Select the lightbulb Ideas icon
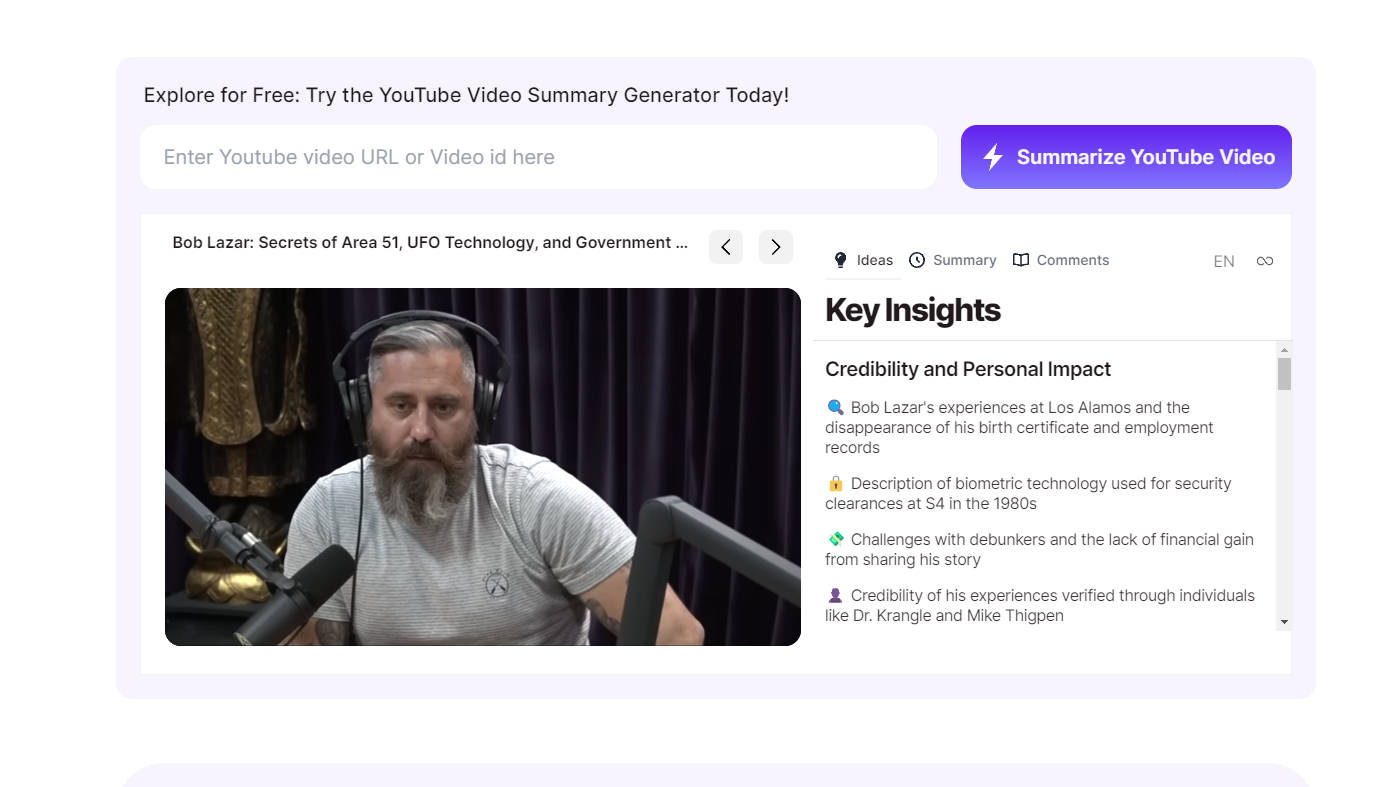Image resolution: width=1394 pixels, height=787 pixels. [841, 259]
